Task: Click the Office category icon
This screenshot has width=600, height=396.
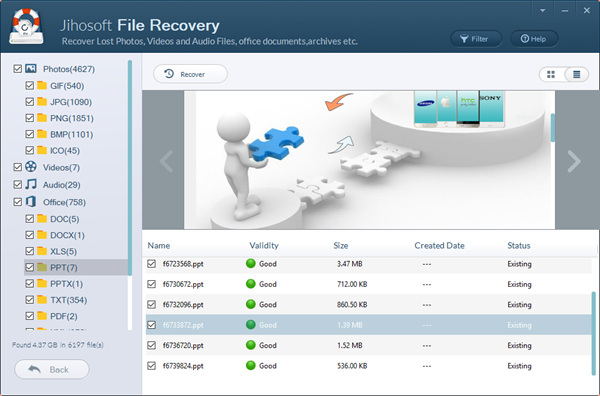Action: (31, 202)
